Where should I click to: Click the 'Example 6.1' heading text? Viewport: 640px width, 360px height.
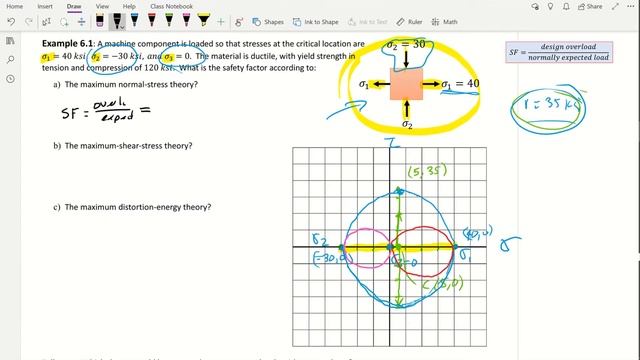pyautogui.click(x=68, y=44)
